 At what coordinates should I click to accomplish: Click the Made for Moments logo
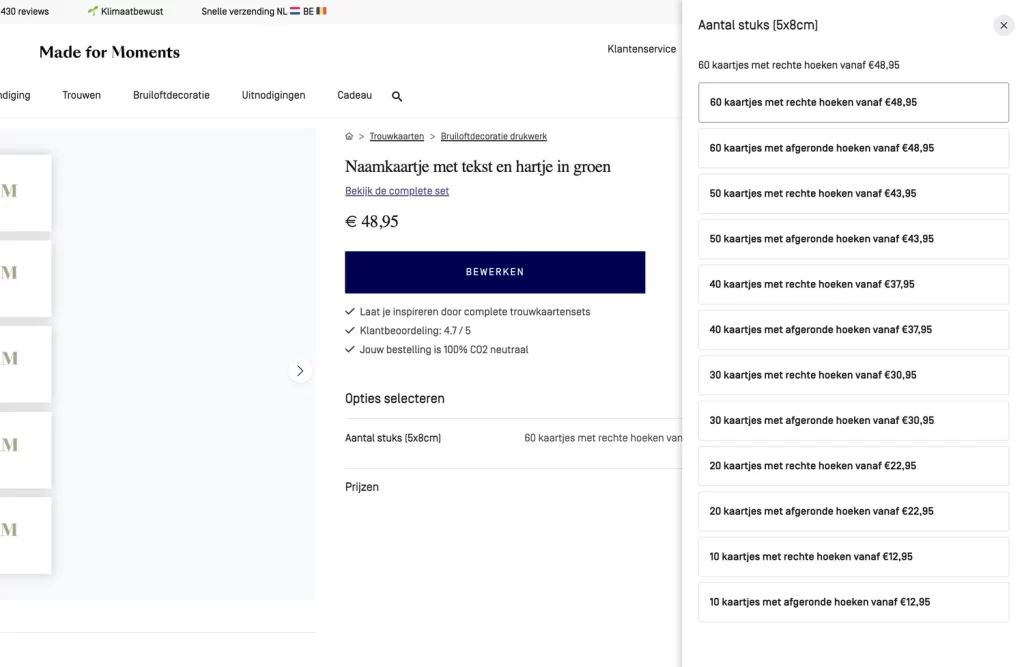(x=110, y=52)
